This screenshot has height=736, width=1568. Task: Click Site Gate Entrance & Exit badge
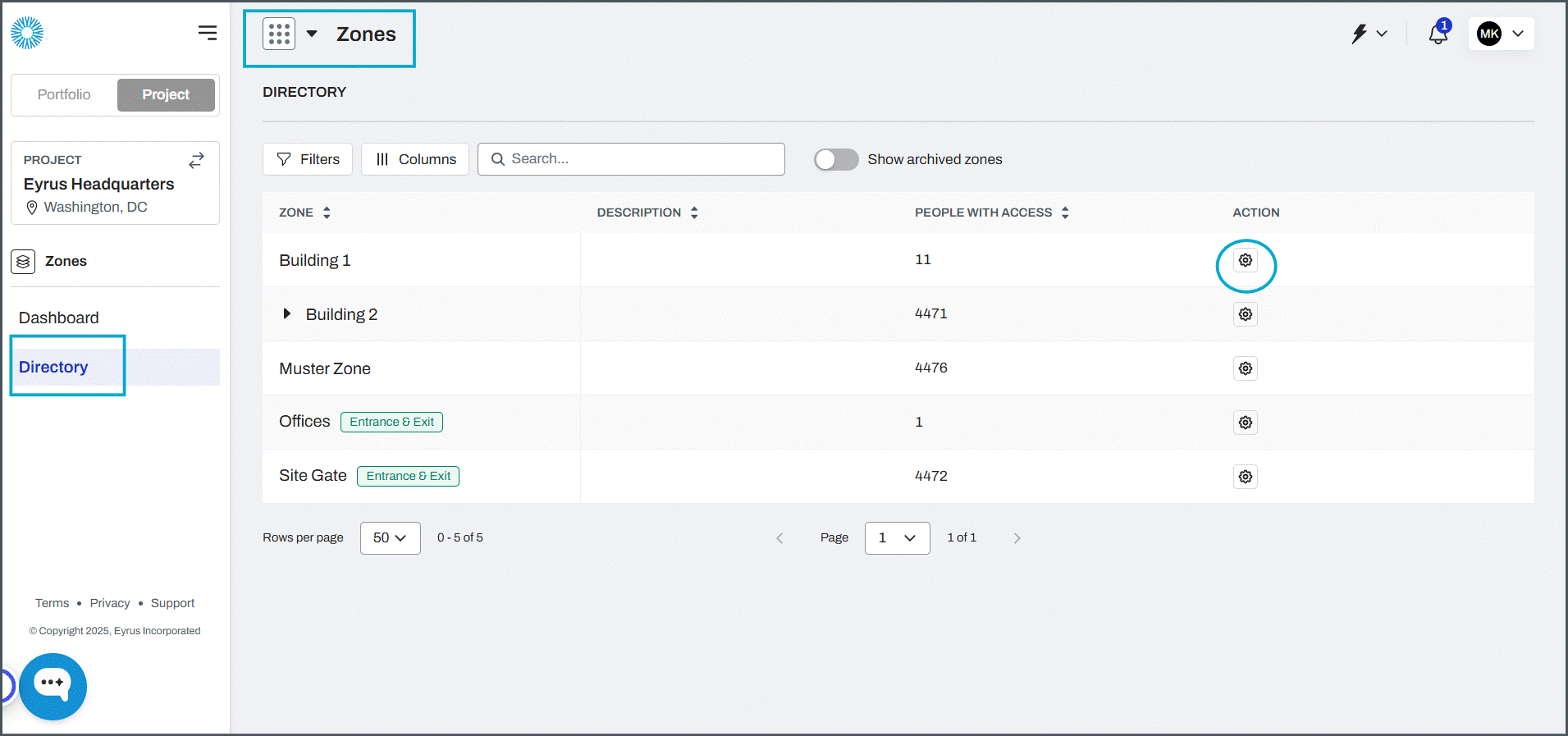[x=408, y=476]
